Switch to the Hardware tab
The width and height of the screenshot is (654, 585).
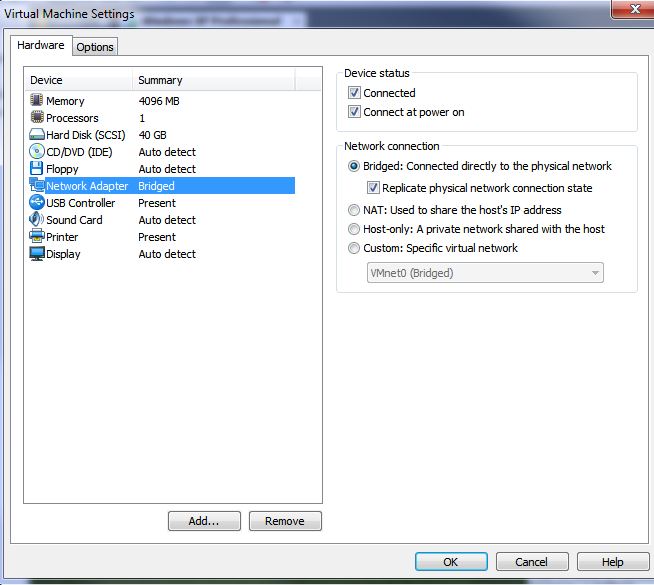41,45
